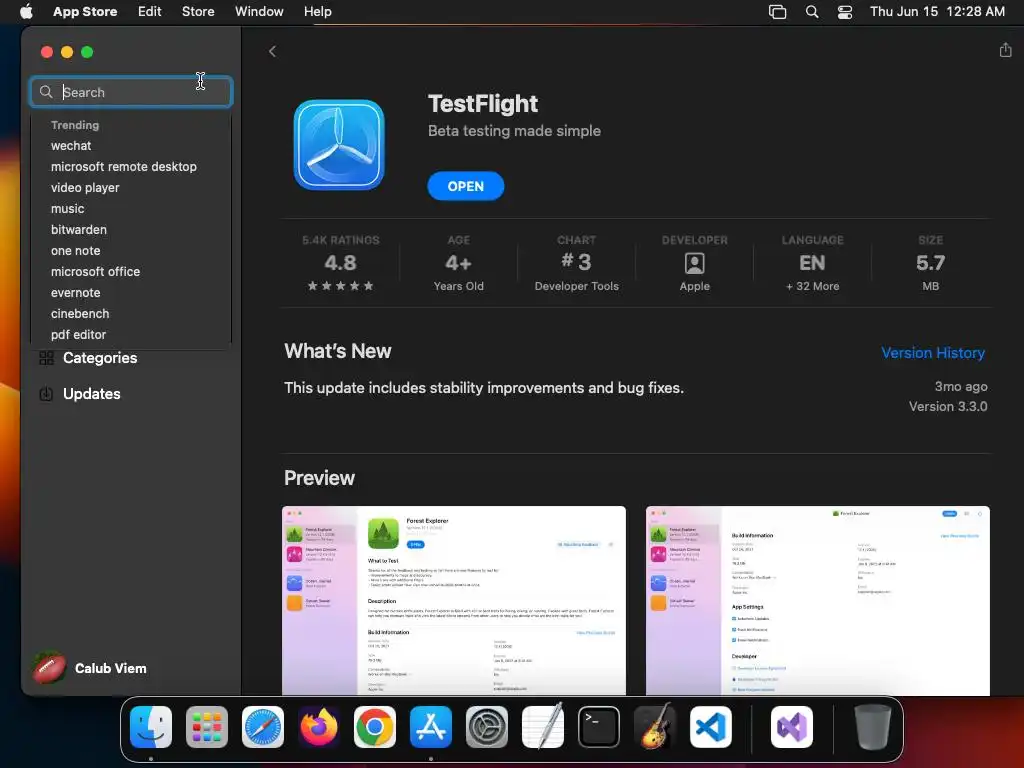This screenshot has height=768, width=1024.
Task: Open Launchpad from the Dock
Action: click(x=207, y=727)
